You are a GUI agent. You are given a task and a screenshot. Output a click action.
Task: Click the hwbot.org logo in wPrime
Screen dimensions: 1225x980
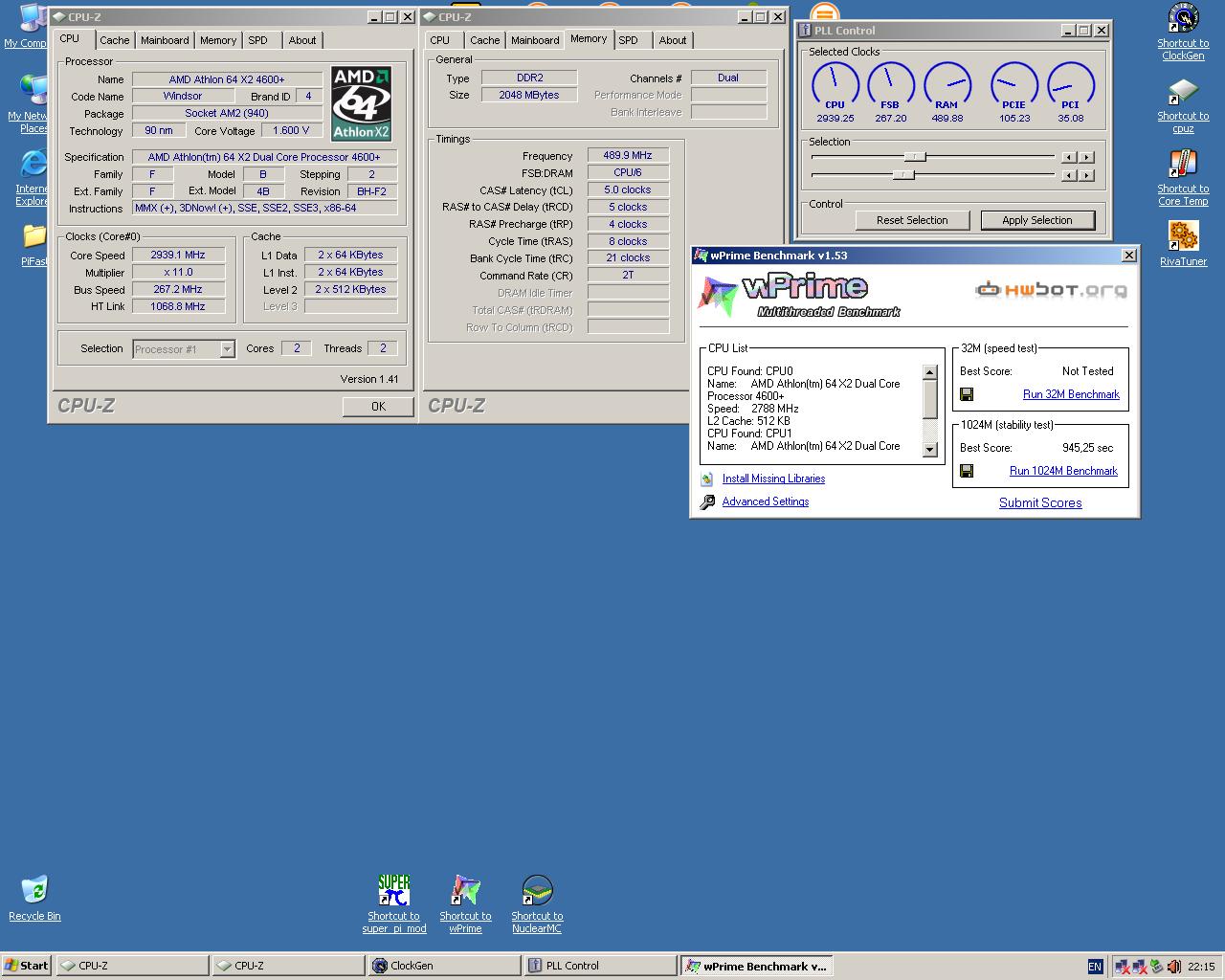coord(1050,289)
